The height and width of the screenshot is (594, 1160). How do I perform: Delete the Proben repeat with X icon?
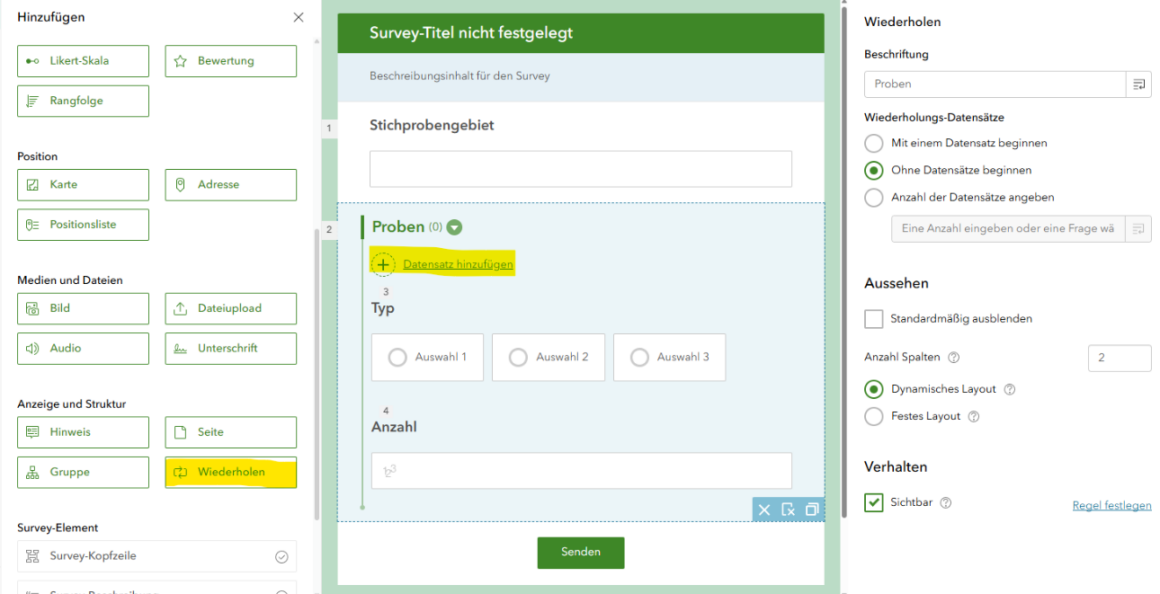pos(764,510)
